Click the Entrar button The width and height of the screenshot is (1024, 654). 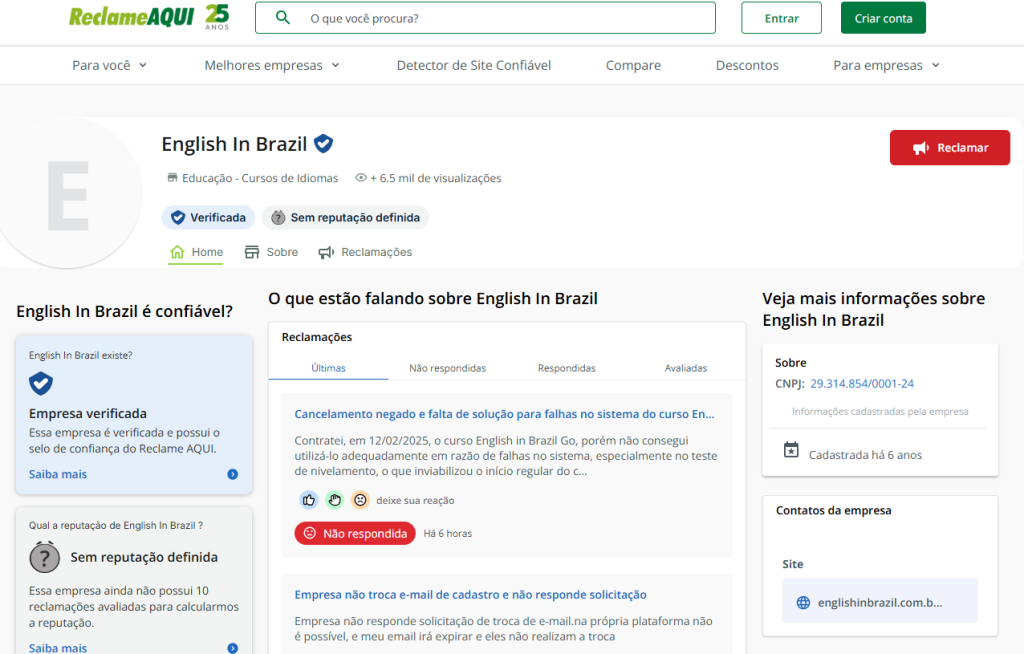pyautogui.click(x=781, y=18)
